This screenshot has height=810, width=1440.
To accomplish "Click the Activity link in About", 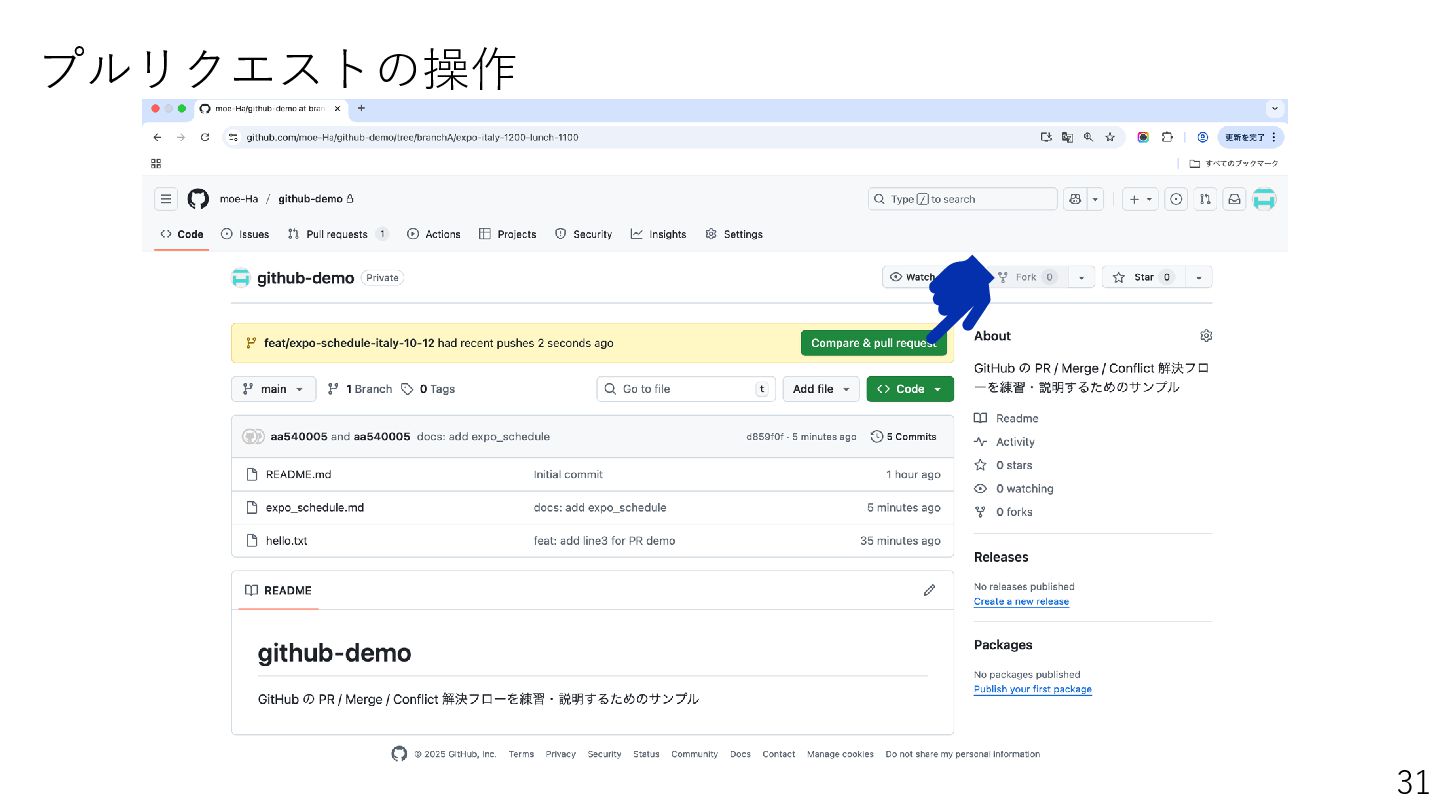I will [1005, 442].
